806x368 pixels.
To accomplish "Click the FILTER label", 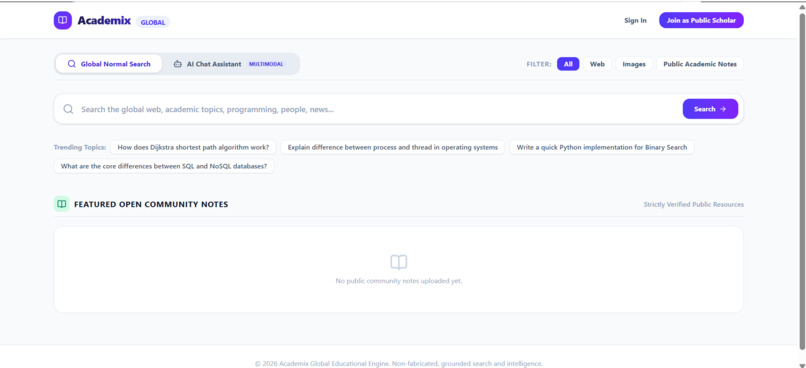I will pyautogui.click(x=539, y=64).
